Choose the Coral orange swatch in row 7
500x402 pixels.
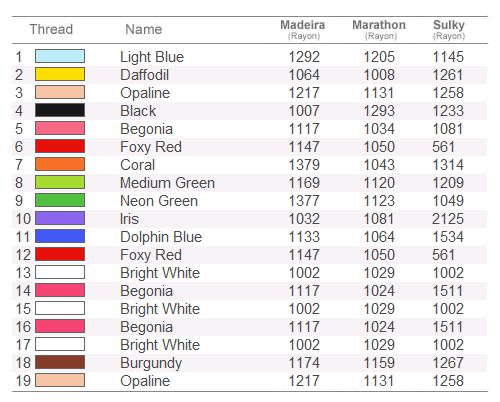coord(60,164)
